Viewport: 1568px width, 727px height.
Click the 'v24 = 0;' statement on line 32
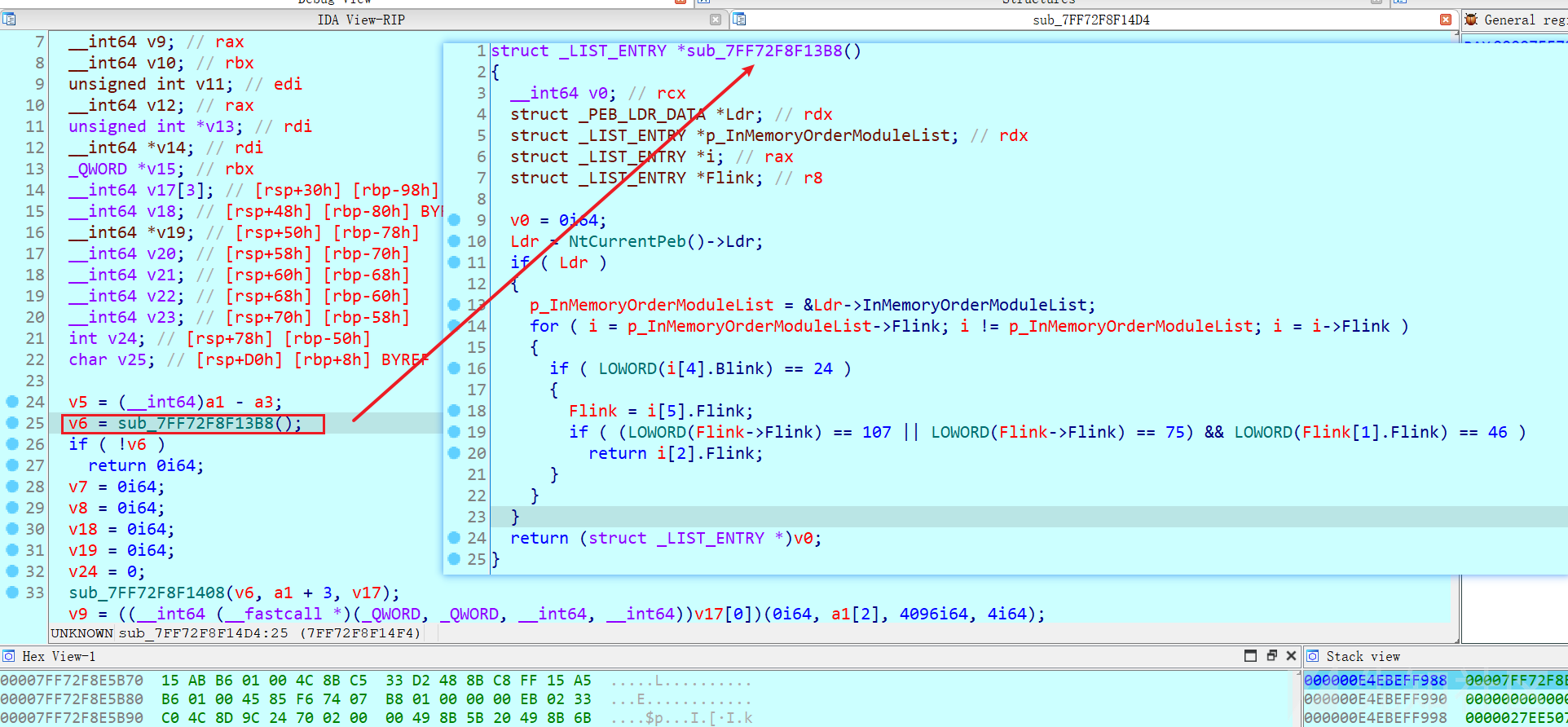point(107,571)
